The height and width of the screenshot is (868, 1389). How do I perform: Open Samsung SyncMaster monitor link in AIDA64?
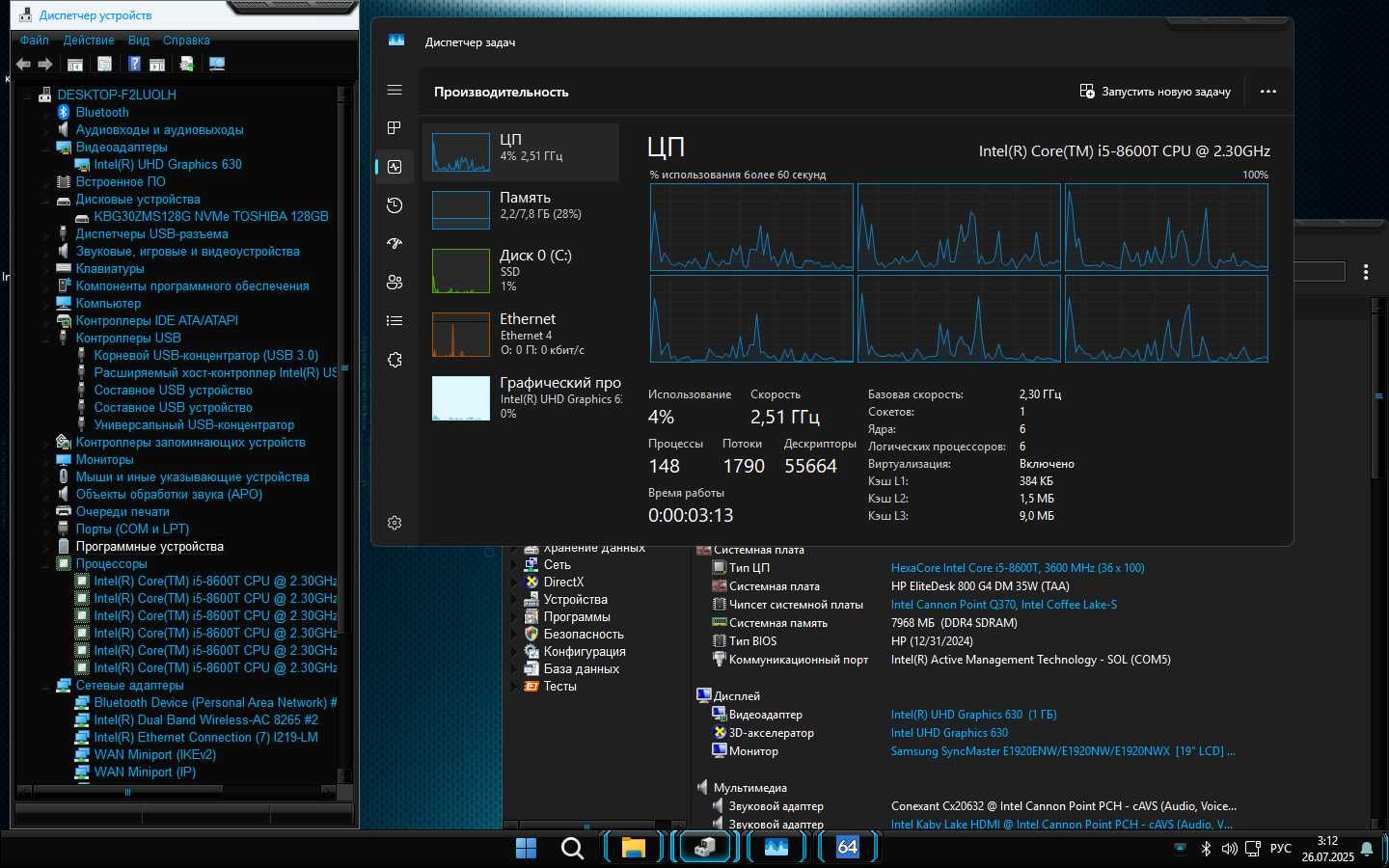pyautogui.click(x=1063, y=751)
